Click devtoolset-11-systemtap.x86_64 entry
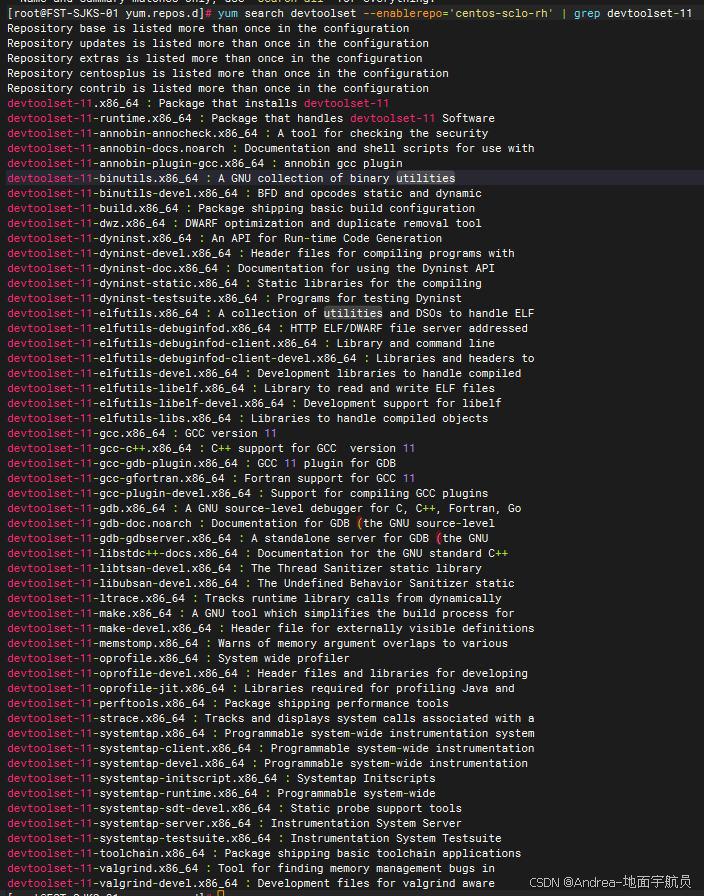Image resolution: width=704 pixels, height=896 pixels. pos(270,733)
